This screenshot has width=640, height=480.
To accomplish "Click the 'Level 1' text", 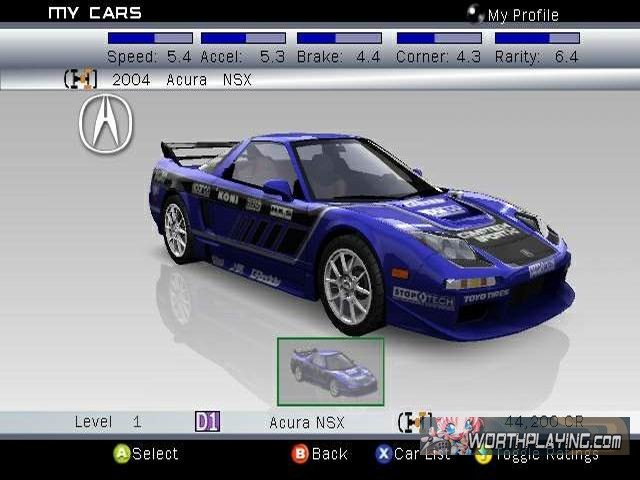I will (x=108, y=422).
